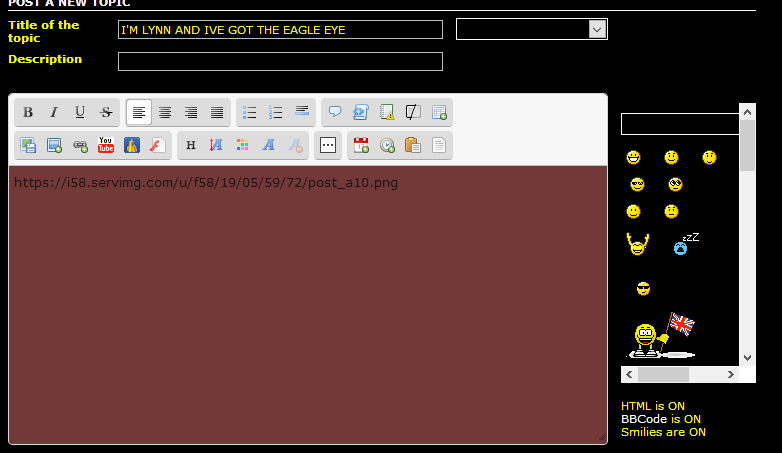Screen dimensions: 782x453
Task: Insert a spoiler notepad block
Action: [387, 112]
